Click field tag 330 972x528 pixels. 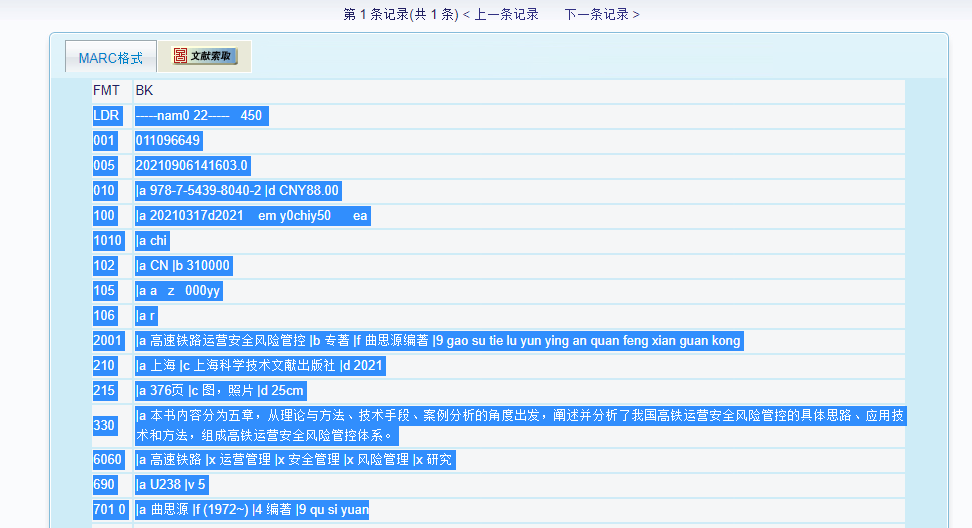point(104,425)
